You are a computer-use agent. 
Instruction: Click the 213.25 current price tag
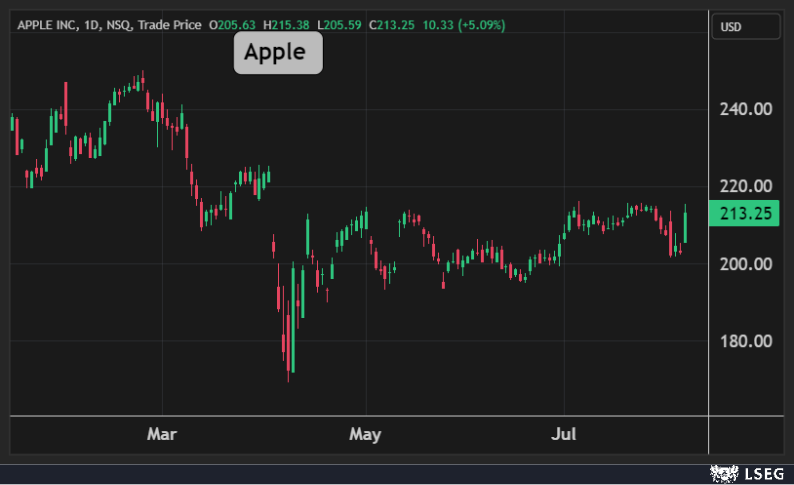point(743,213)
